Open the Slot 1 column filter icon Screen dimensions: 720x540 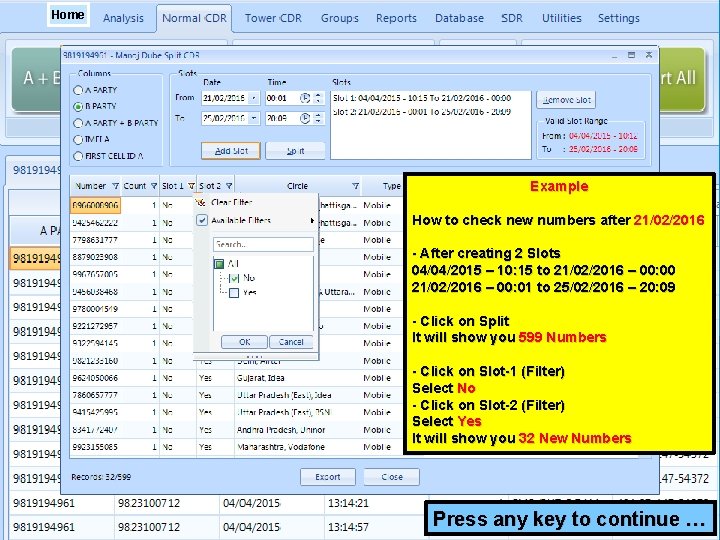point(191,186)
